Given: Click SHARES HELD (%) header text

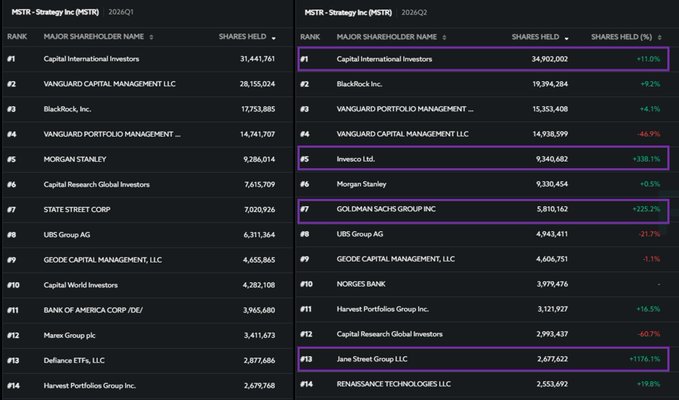Looking at the screenshot, I should click(621, 37).
